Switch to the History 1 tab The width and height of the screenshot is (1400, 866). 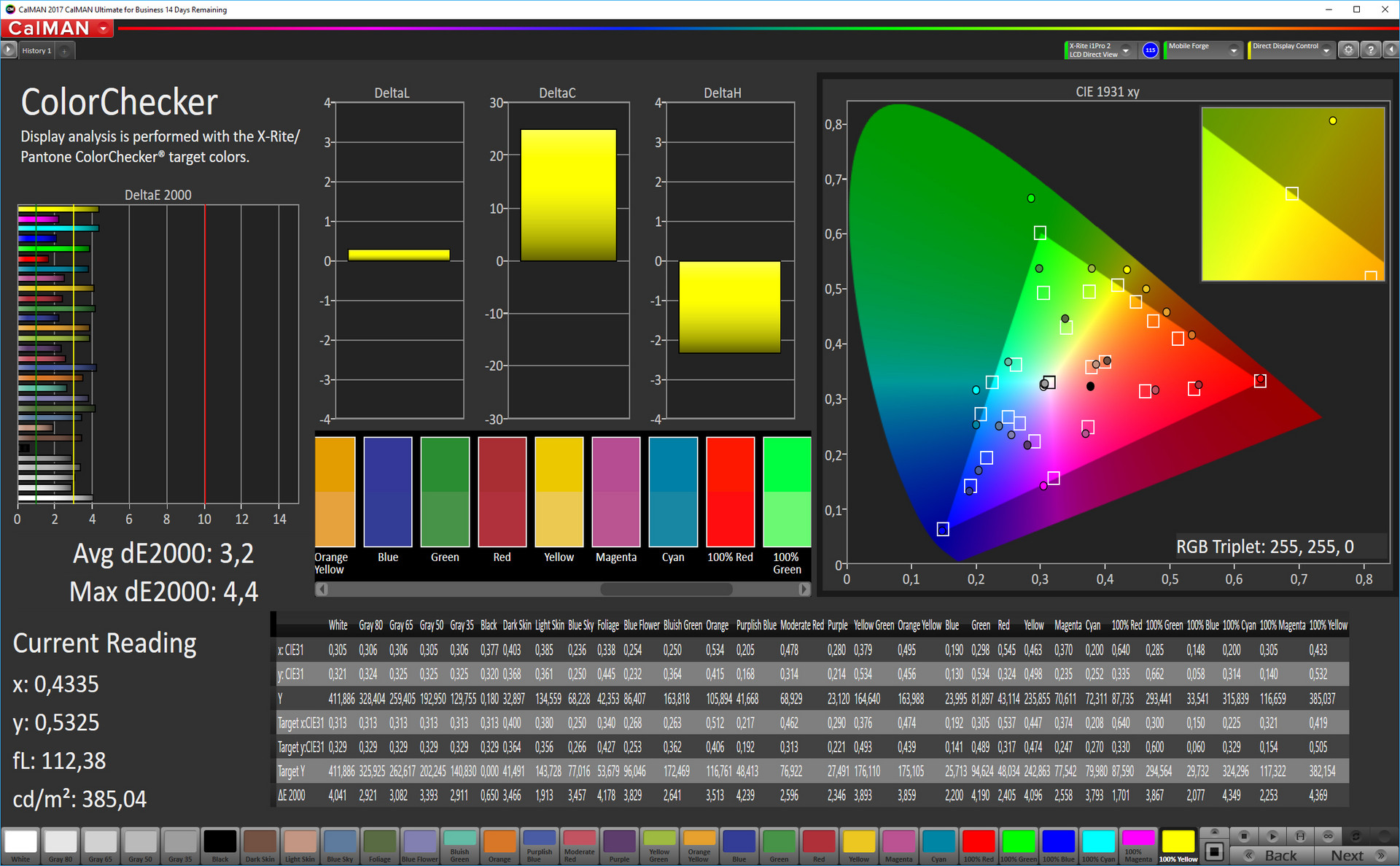point(36,51)
